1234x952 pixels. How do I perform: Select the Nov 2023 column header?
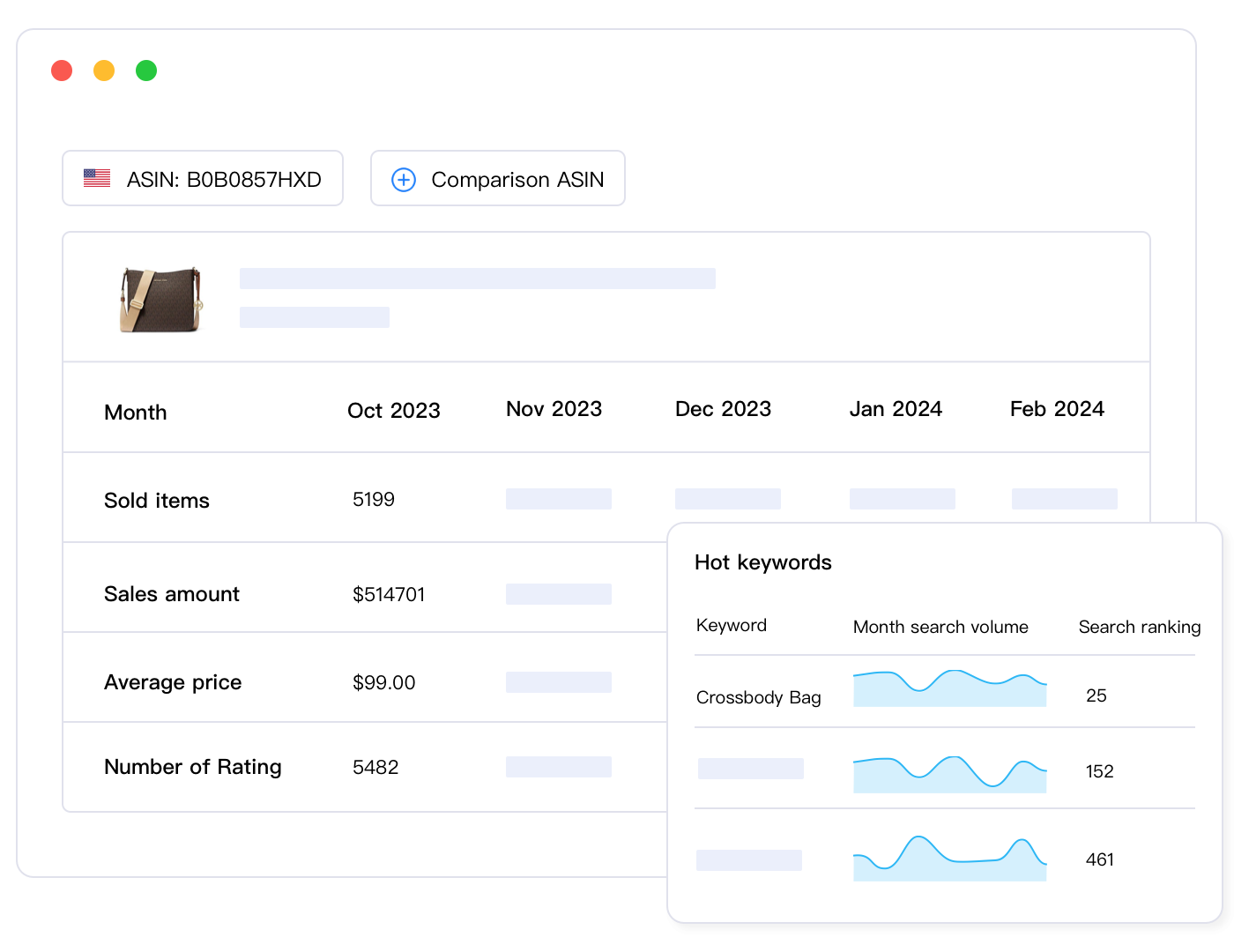point(554,409)
